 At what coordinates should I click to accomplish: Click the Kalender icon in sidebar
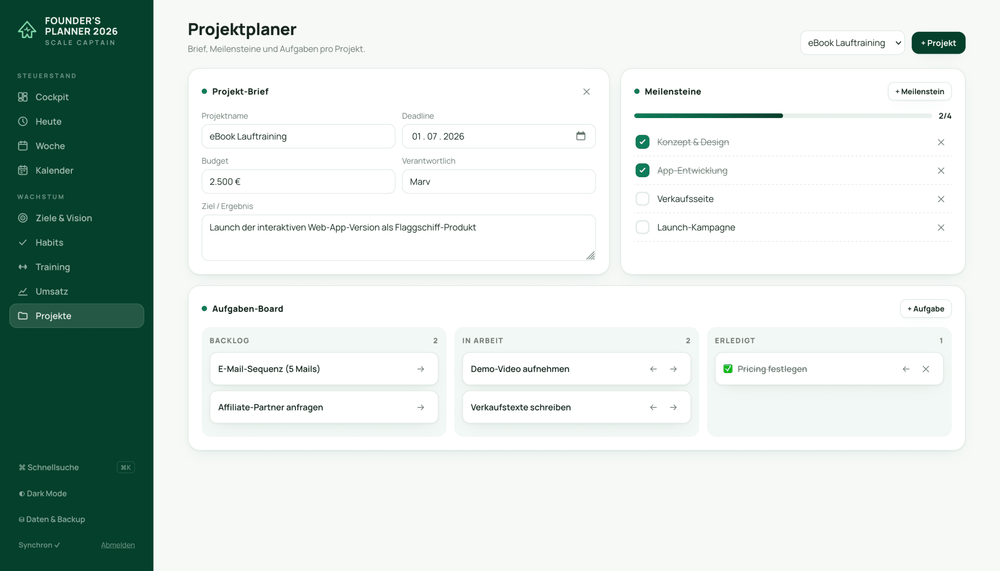pyautogui.click(x=23, y=170)
